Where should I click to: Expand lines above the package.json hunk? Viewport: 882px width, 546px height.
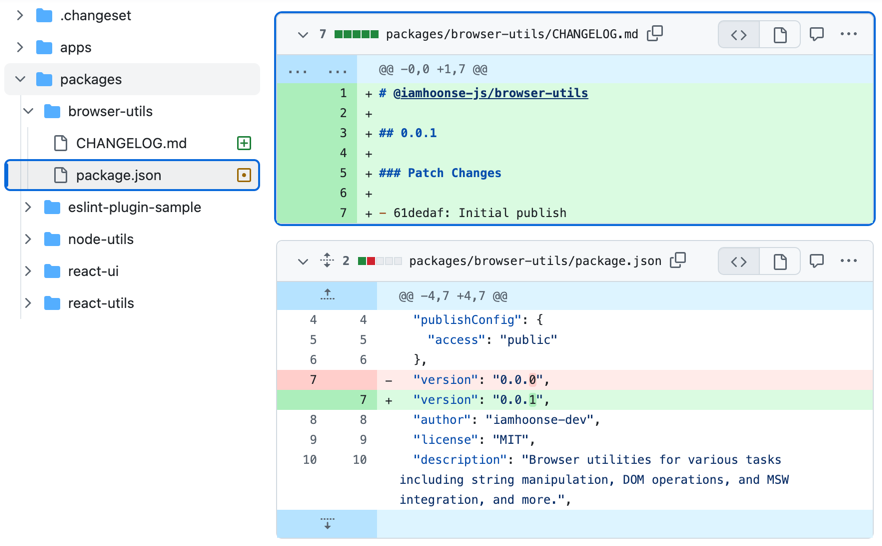pyautogui.click(x=327, y=295)
